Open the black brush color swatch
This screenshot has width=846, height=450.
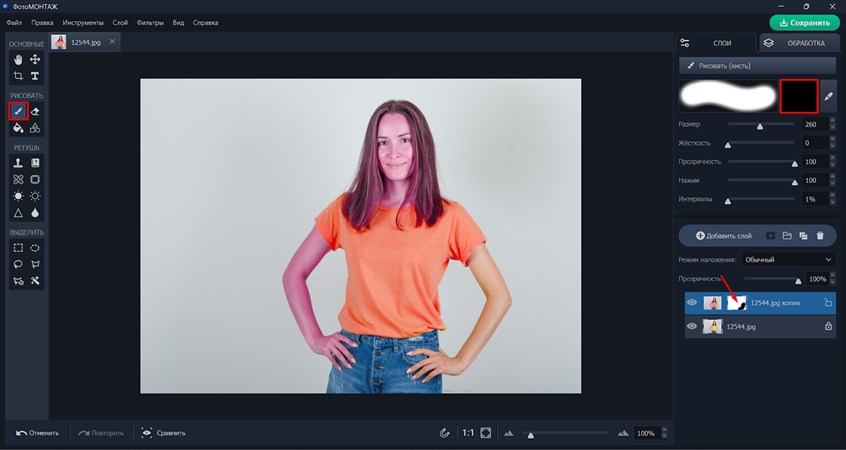(x=799, y=96)
